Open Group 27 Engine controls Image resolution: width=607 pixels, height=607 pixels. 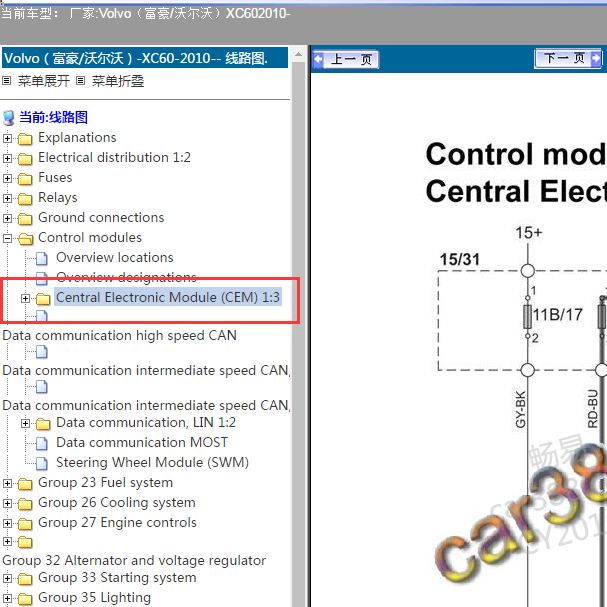[117, 523]
